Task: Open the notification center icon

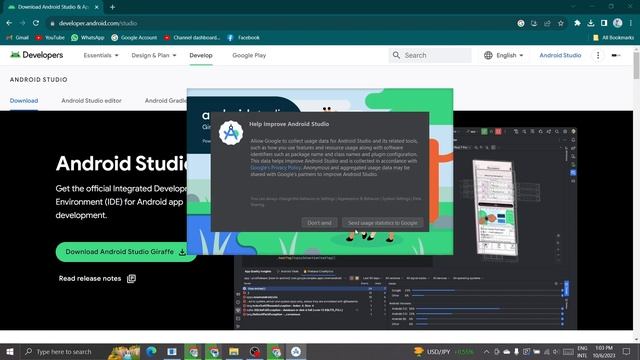Action: (x=627, y=351)
